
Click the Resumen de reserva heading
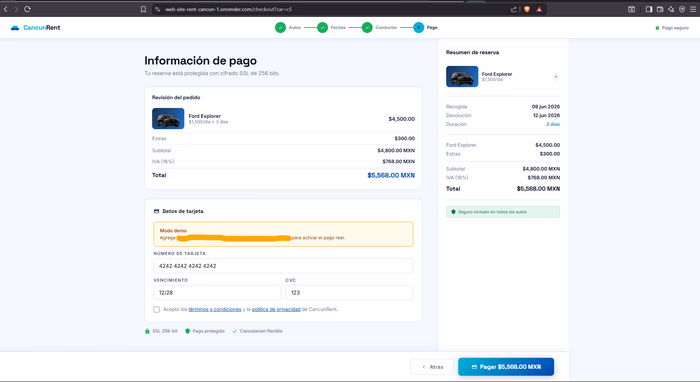[472, 53]
